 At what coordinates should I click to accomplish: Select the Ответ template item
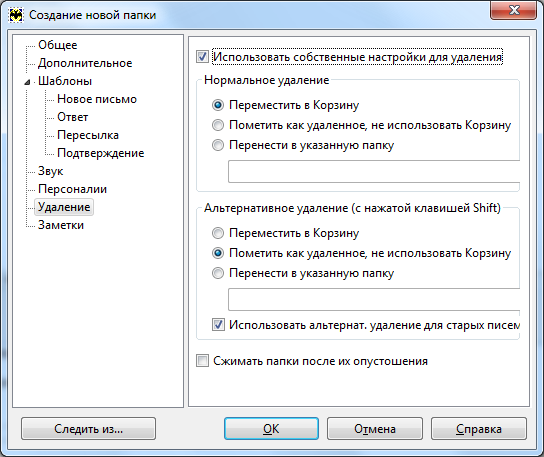[73, 117]
